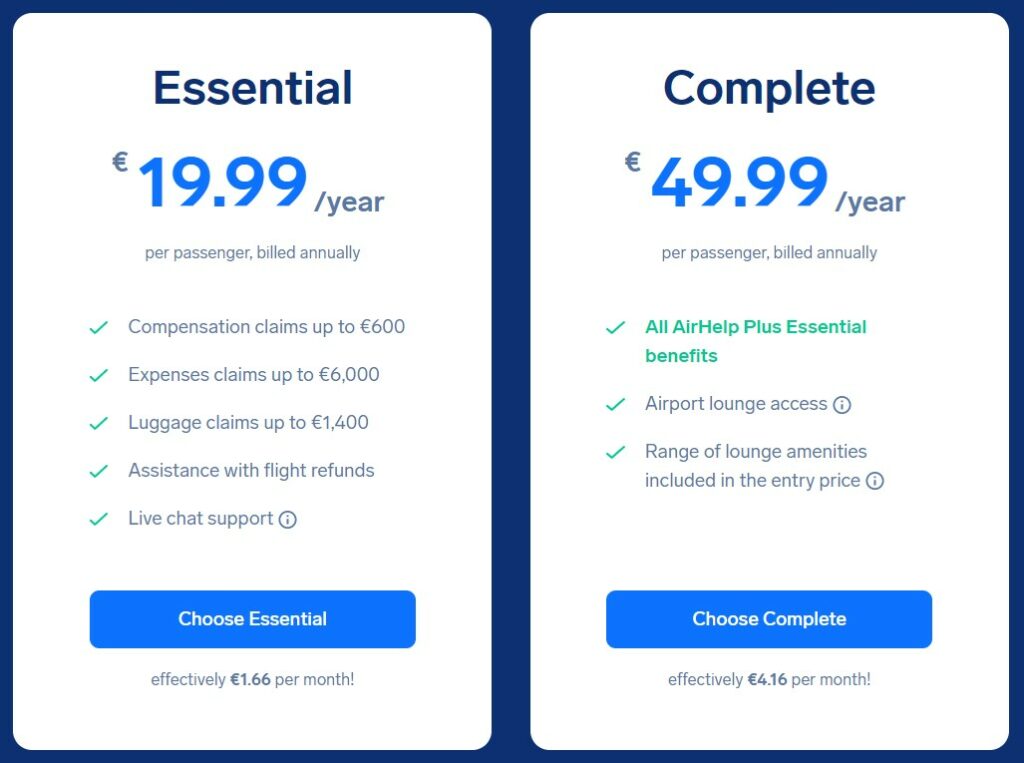Image resolution: width=1024 pixels, height=763 pixels.
Task: Open info icon beside Live chat support
Action: [287, 519]
